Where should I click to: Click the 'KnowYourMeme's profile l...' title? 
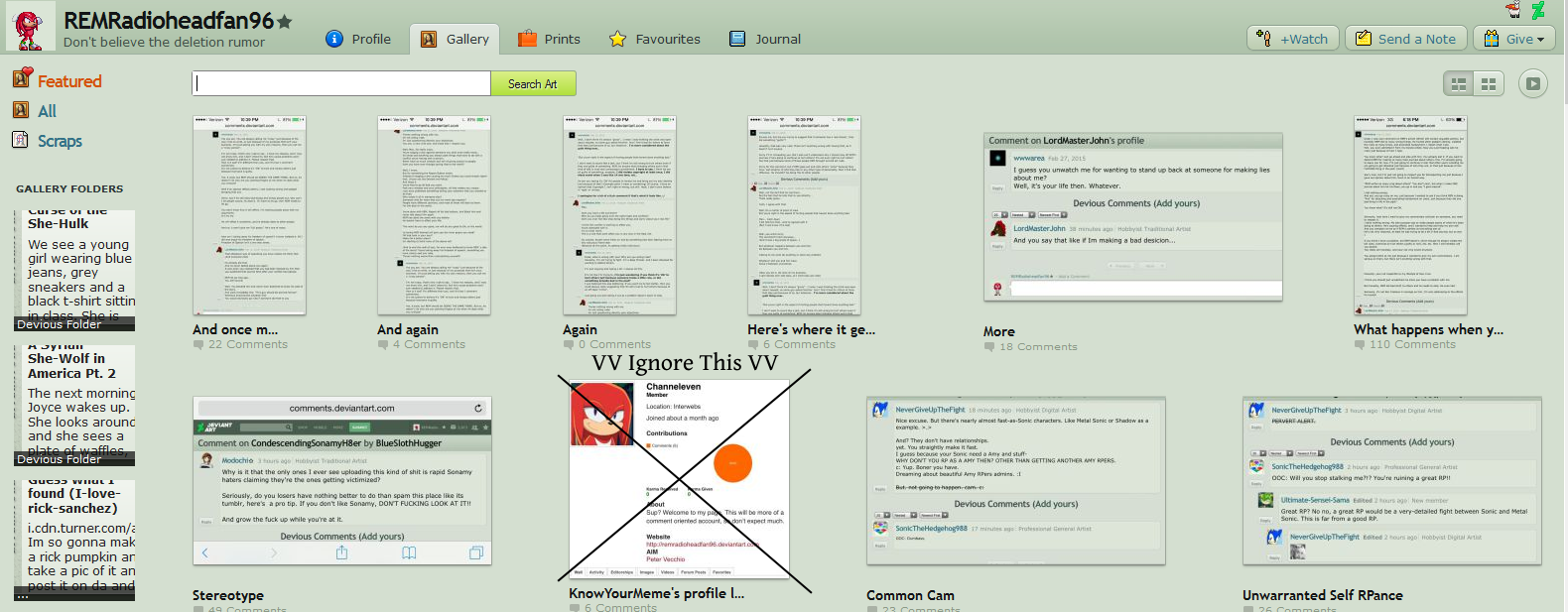pyautogui.click(x=656, y=593)
